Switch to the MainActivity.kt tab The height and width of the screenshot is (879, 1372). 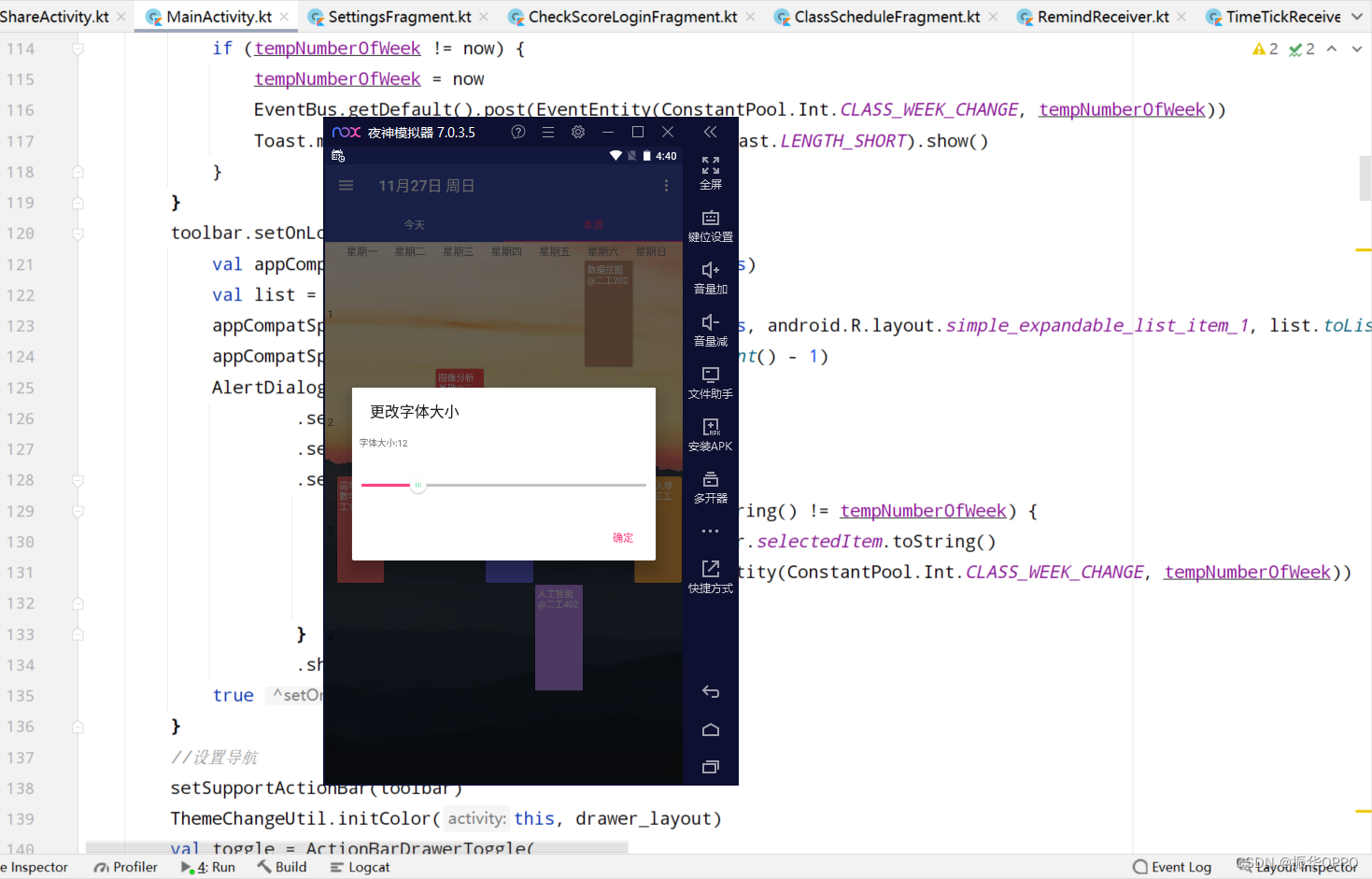click(219, 17)
